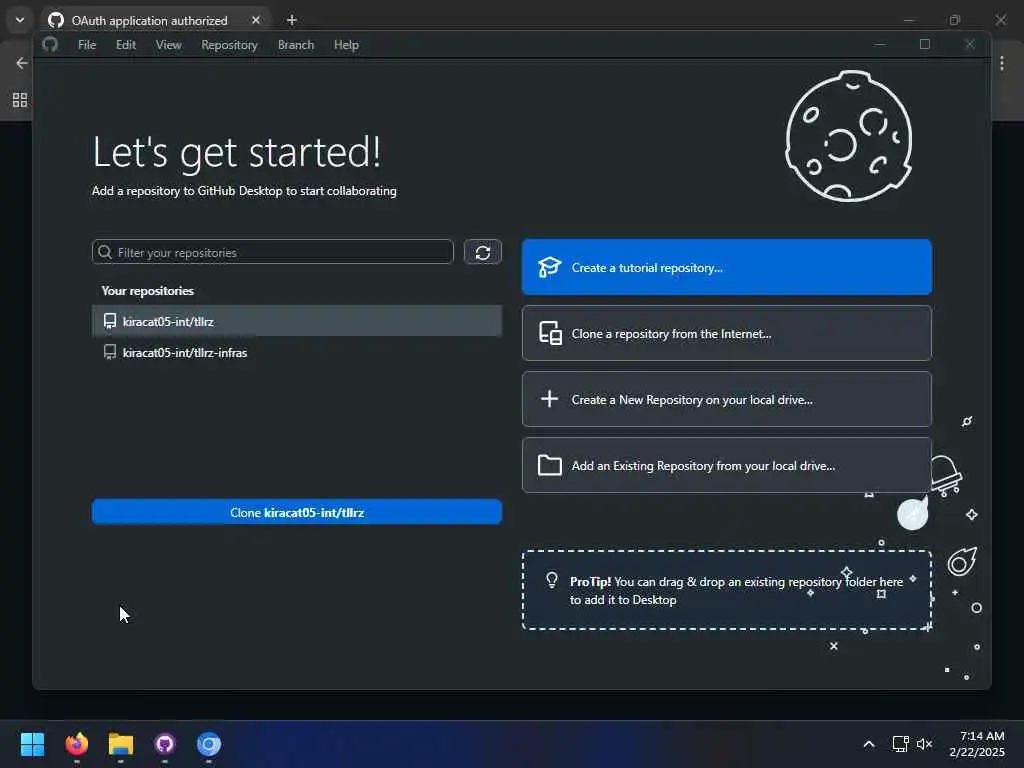
Task: Click the search magnifier icon in filter
Action: (x=105, y=252)
